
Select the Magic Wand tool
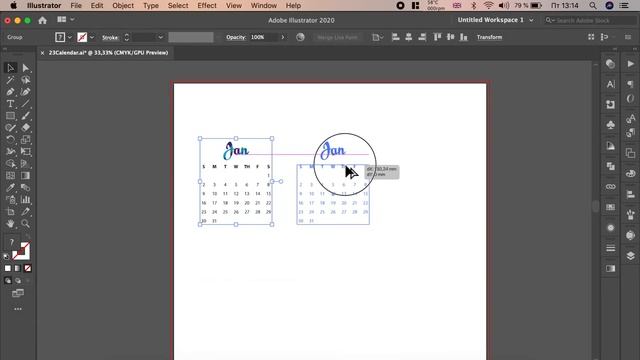[x=10, y=80]
